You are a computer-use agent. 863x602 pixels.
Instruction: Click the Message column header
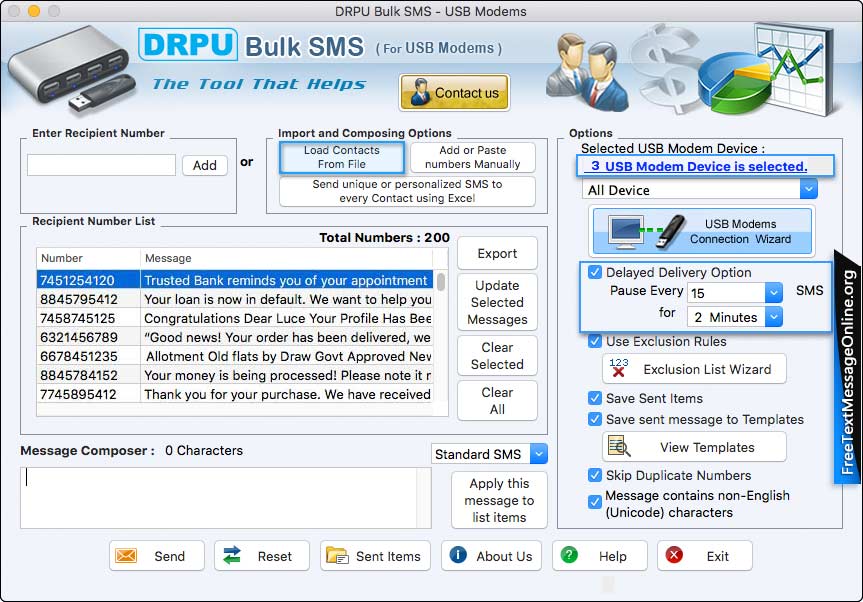tap(286, 258)
